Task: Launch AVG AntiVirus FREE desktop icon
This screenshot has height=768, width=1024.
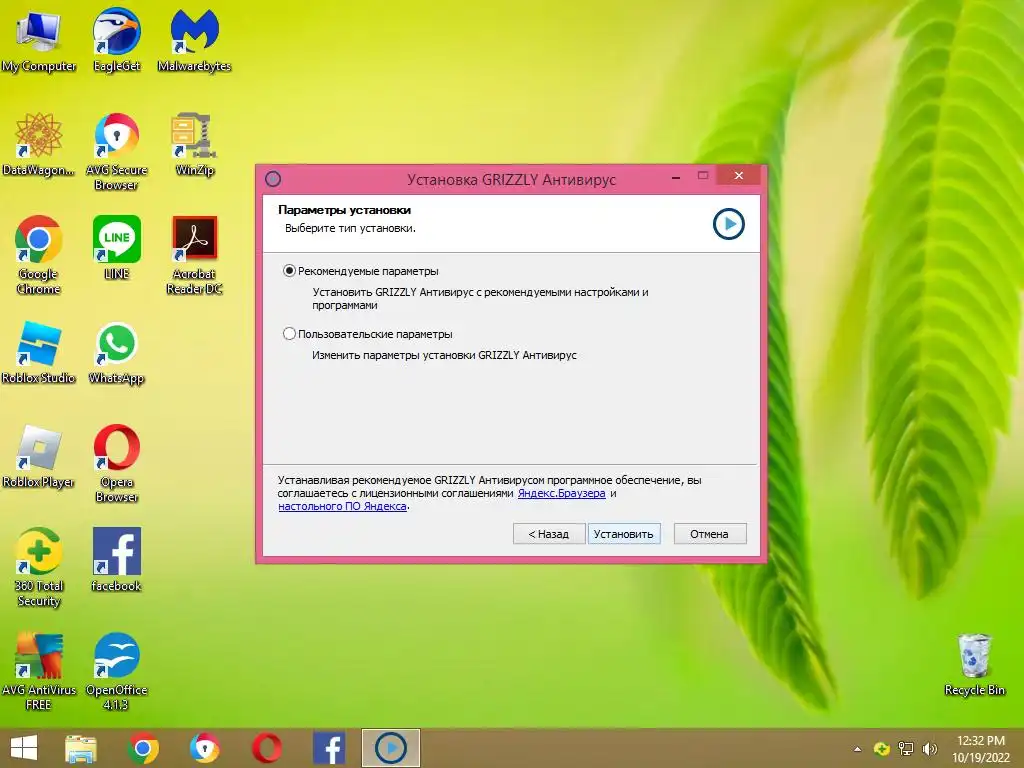Action: 39,671
